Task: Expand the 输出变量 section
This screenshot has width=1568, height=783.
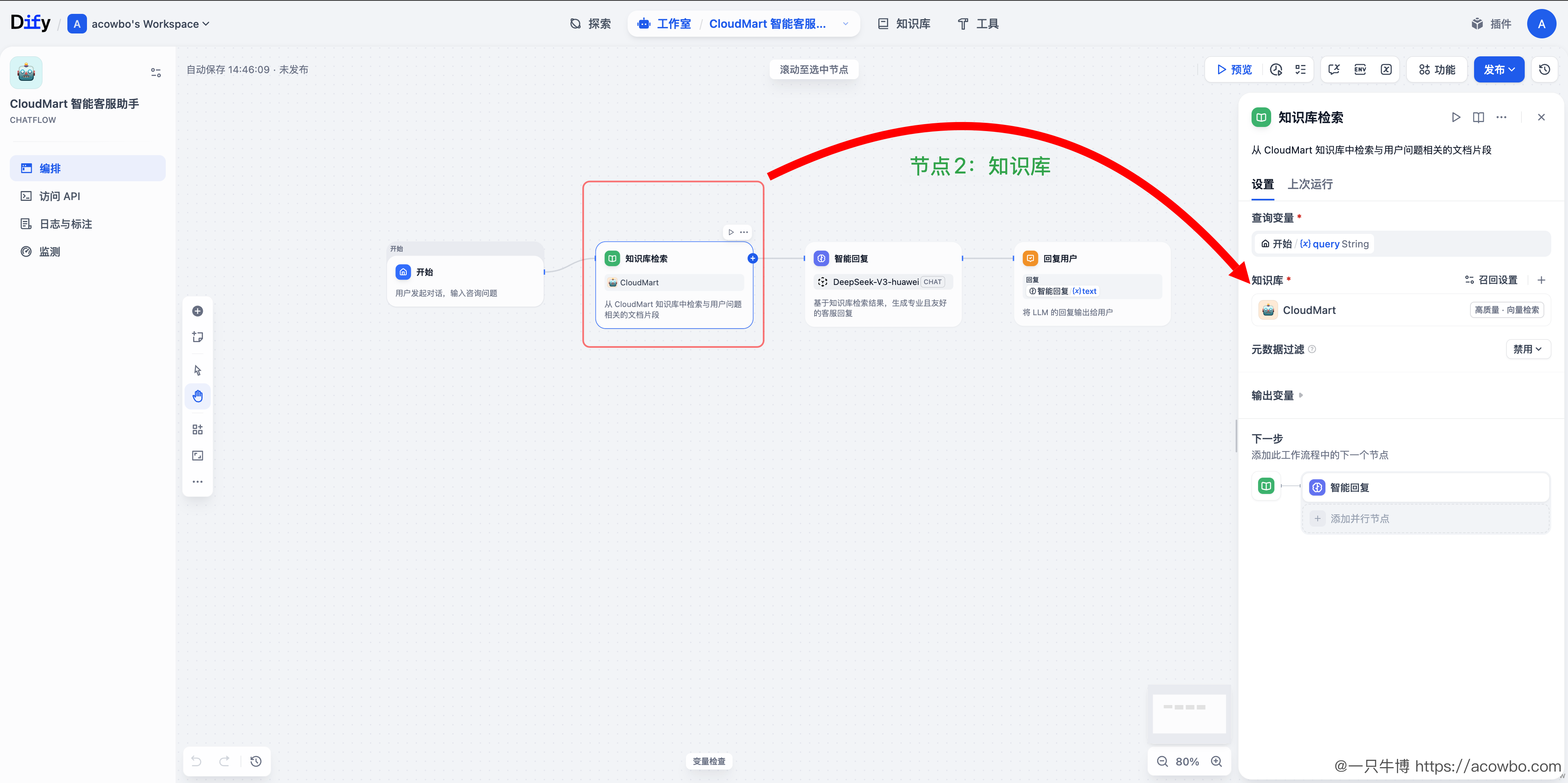Action: (1277, 396)
